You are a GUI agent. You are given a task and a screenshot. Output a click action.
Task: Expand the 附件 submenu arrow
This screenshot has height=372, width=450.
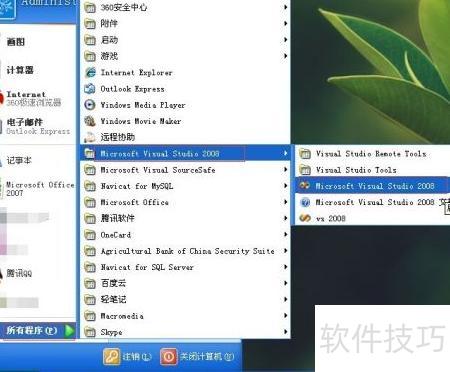pyautogui.click(x=285, y=23)
